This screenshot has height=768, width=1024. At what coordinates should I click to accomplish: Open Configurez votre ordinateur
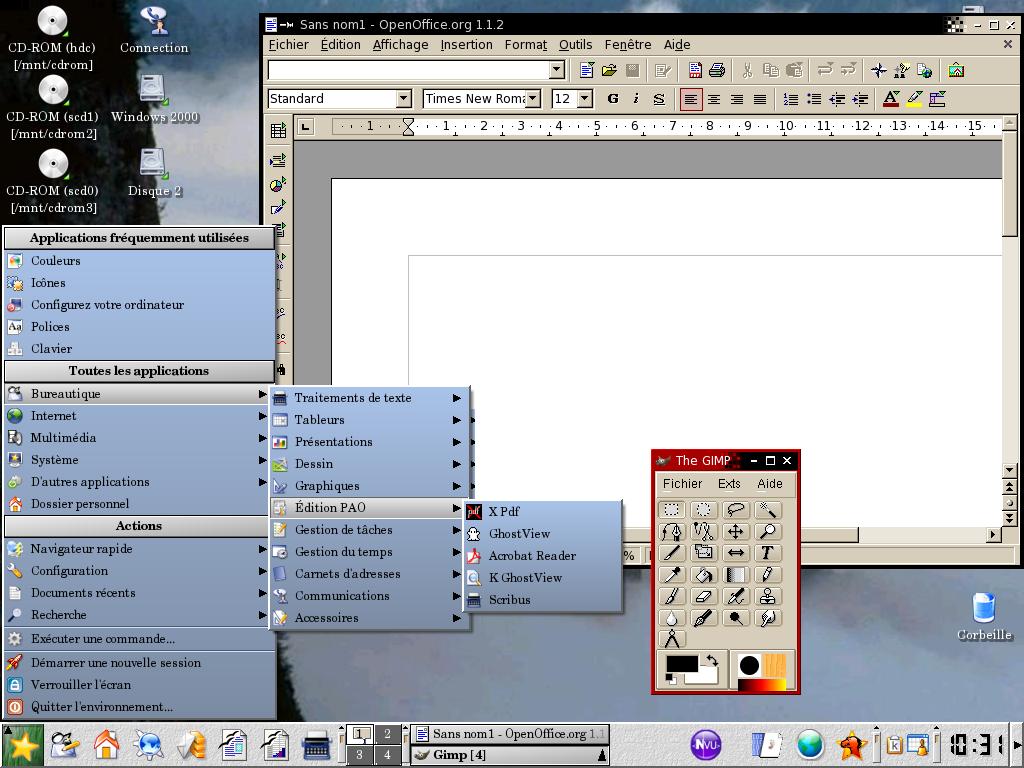(139, 305)
